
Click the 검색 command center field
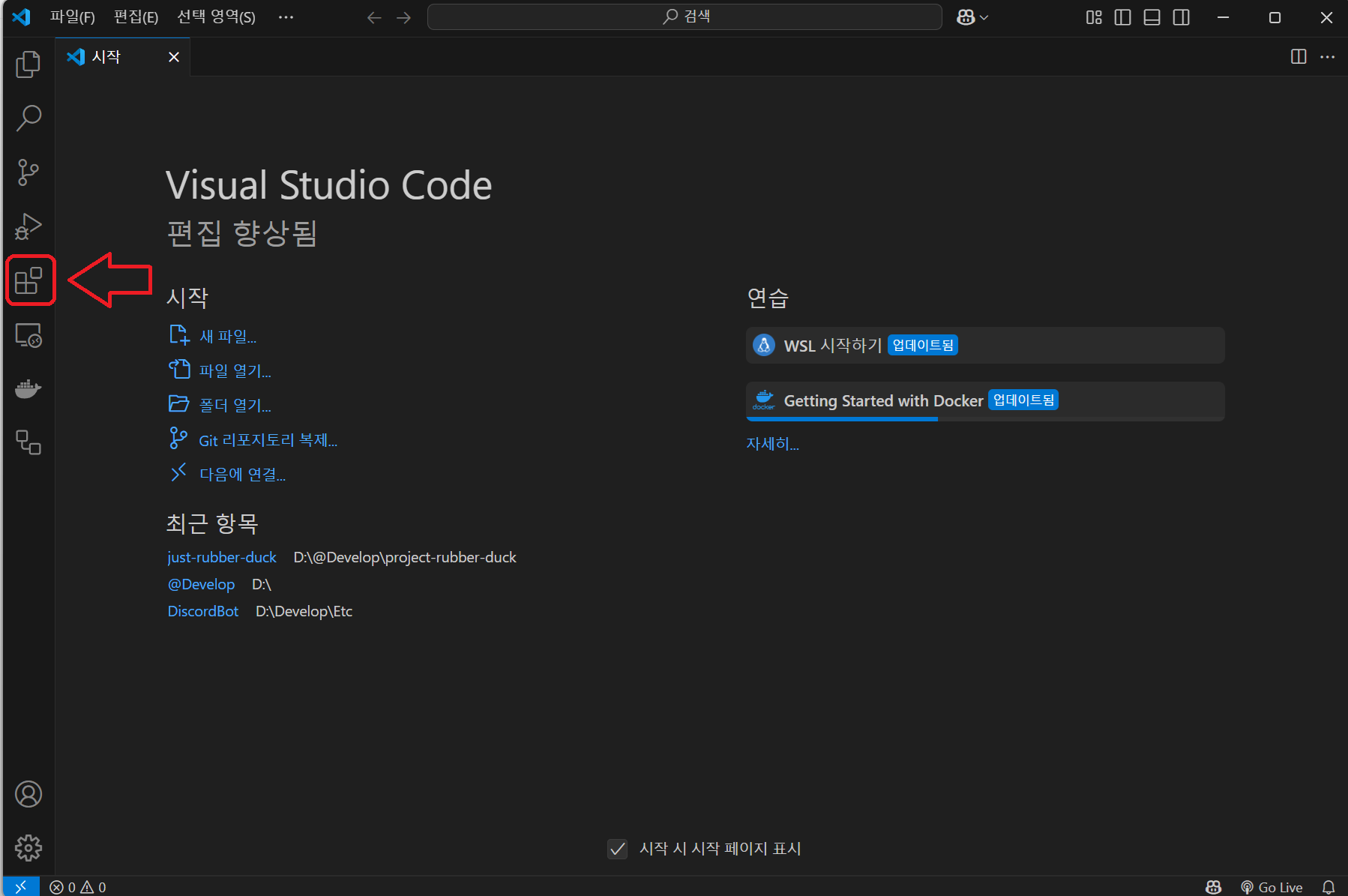684,16
